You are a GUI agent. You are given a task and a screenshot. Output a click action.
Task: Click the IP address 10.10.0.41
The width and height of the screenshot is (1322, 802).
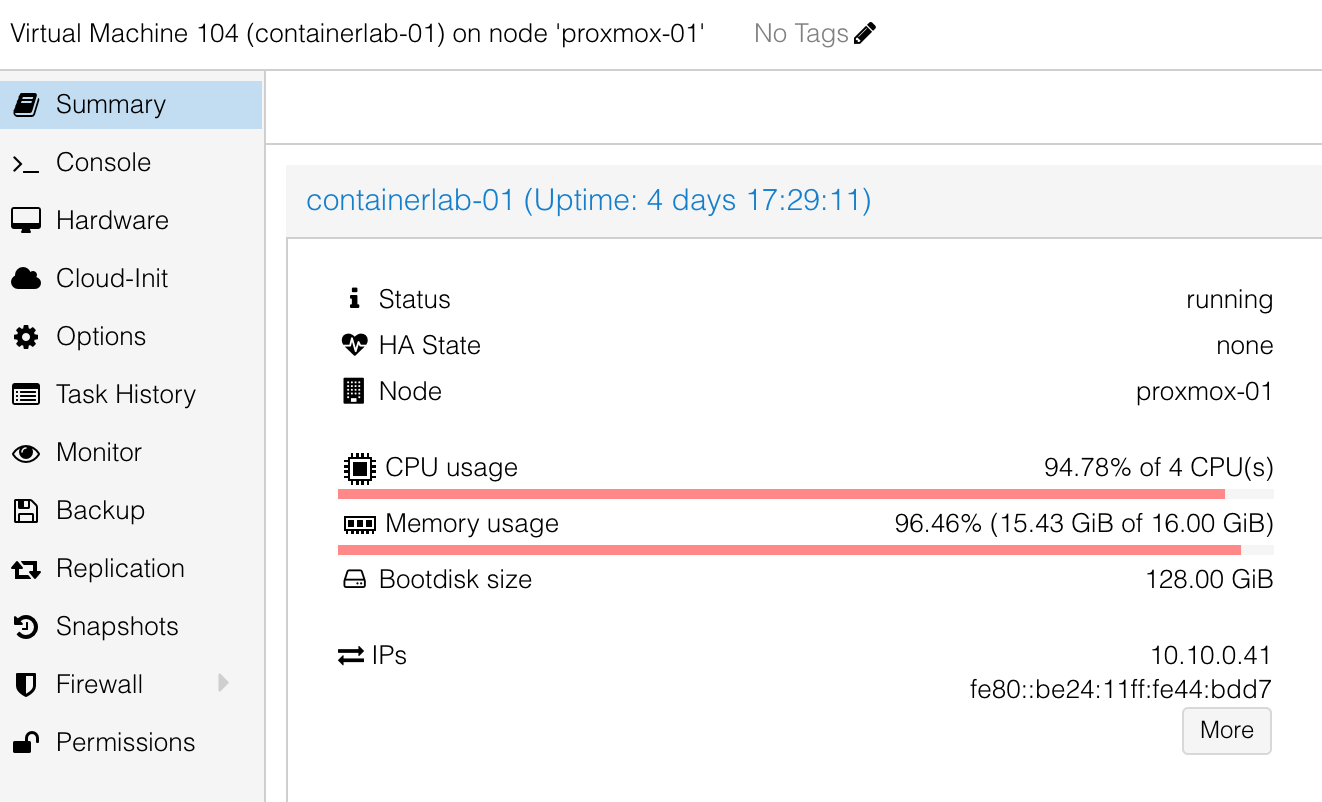[1210, 656]
